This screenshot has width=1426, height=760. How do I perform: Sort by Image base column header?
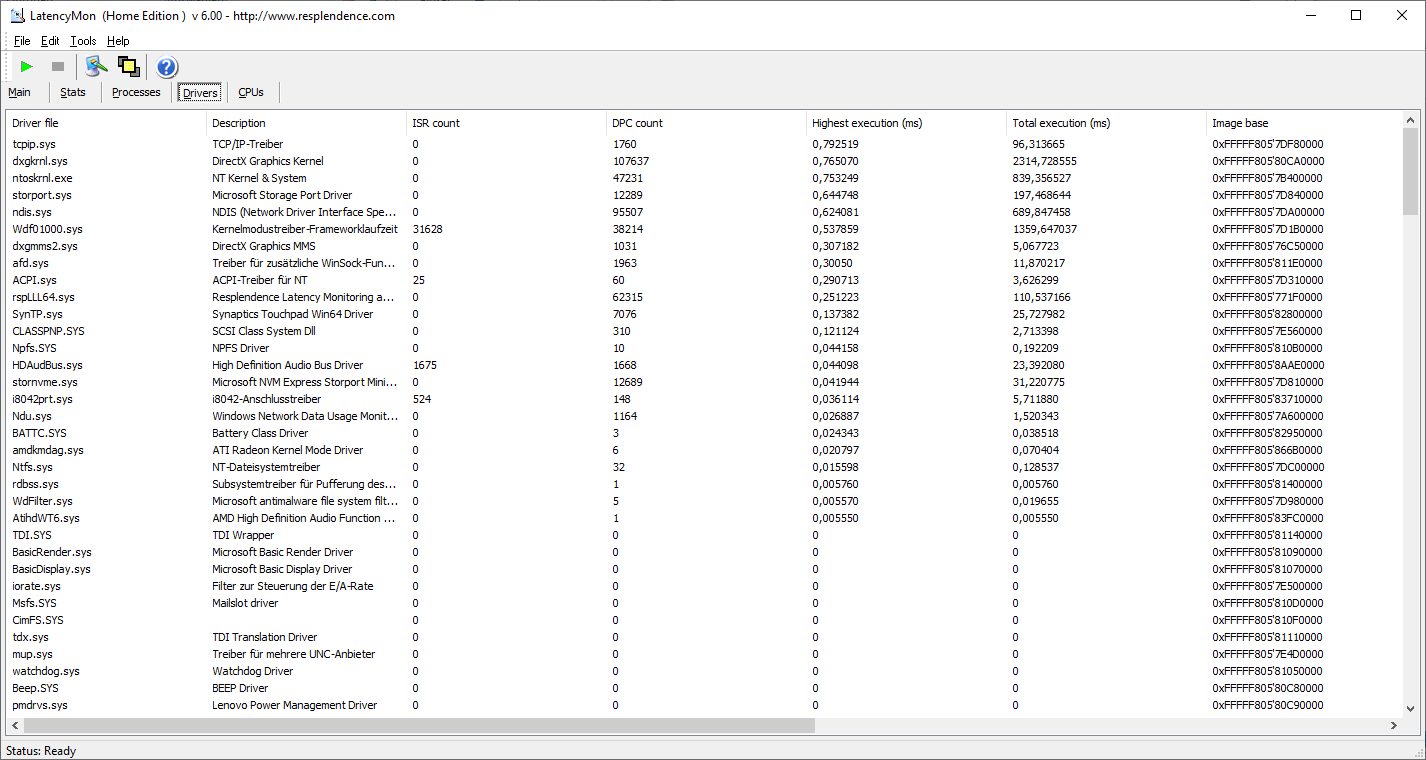[x=1304, y=123]
